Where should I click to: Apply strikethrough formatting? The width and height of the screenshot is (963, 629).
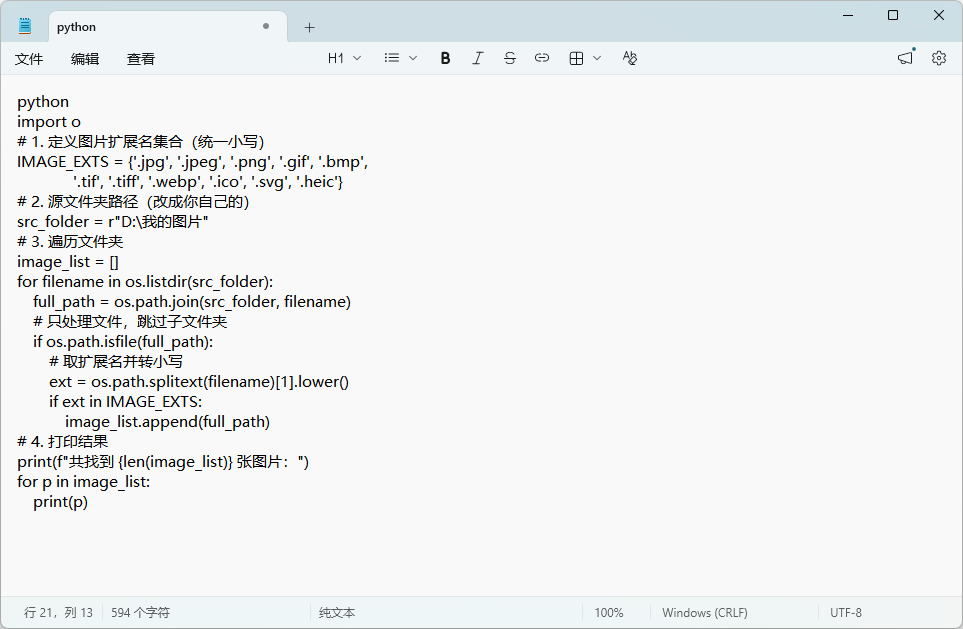pyautogui.click(x=509, y=58)
